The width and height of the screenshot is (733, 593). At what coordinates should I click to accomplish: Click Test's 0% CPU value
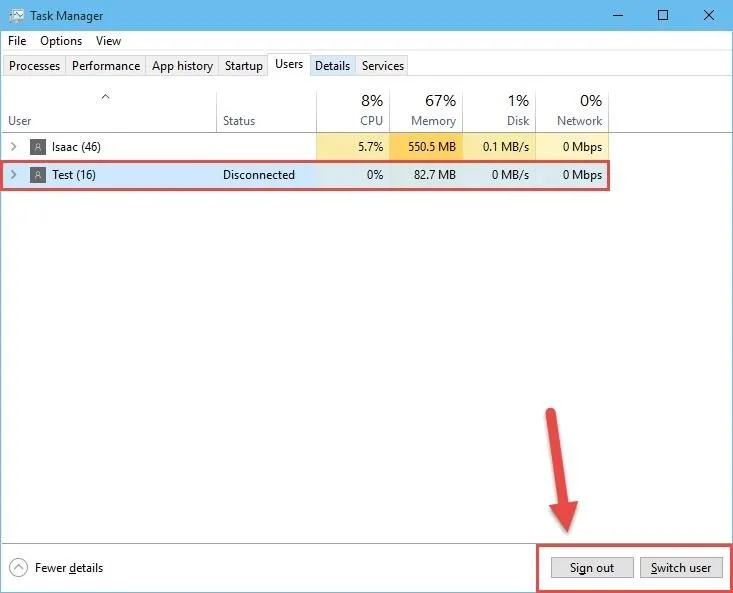tap(375, 175)
